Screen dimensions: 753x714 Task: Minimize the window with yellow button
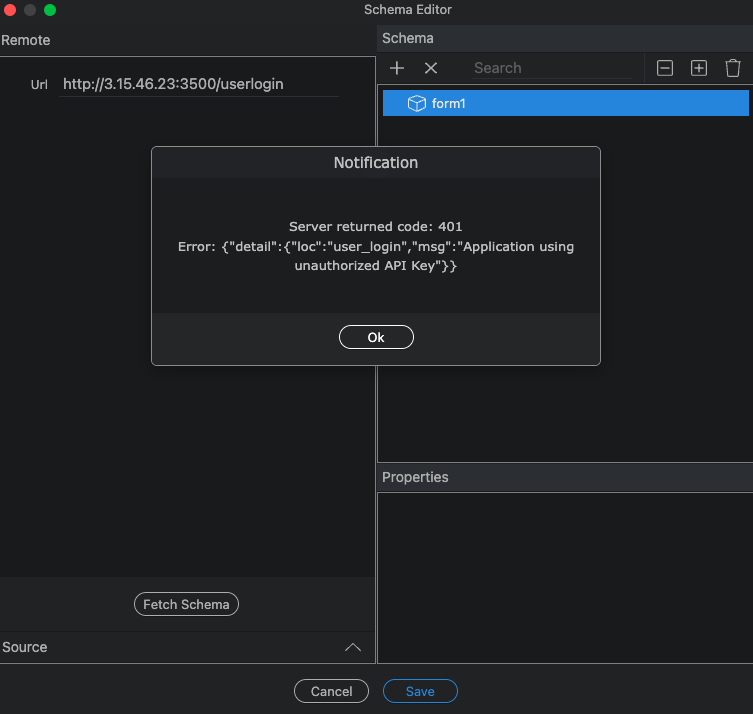click(30, 10)
